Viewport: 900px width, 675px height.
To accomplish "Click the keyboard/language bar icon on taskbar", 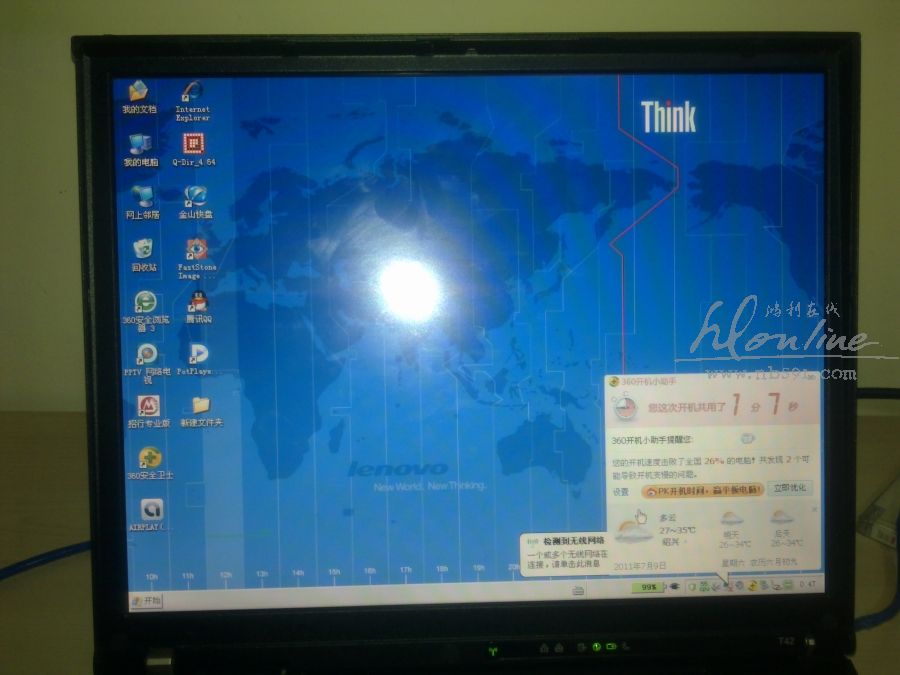I will point(578,590).
